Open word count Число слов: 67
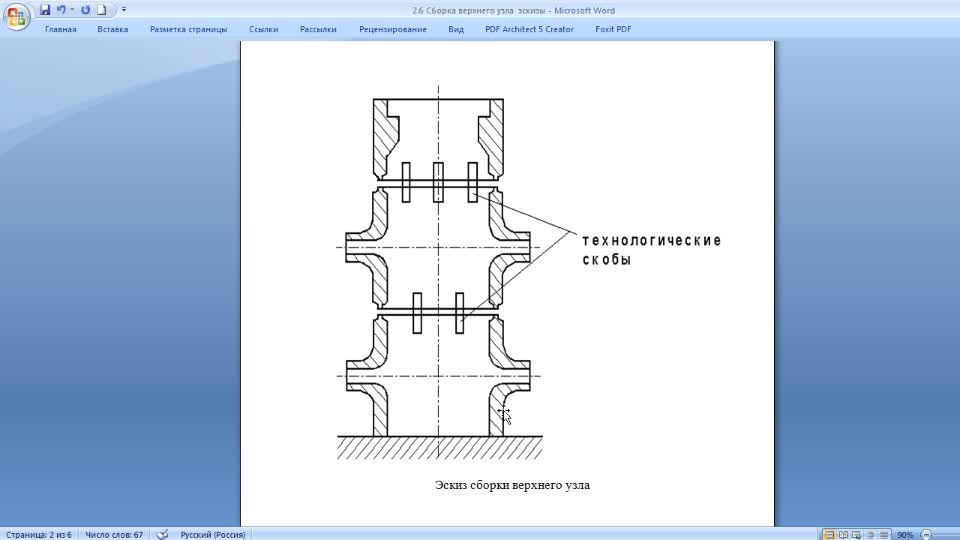The width and height of the screenshot is (960, 540). click(114, 534)
